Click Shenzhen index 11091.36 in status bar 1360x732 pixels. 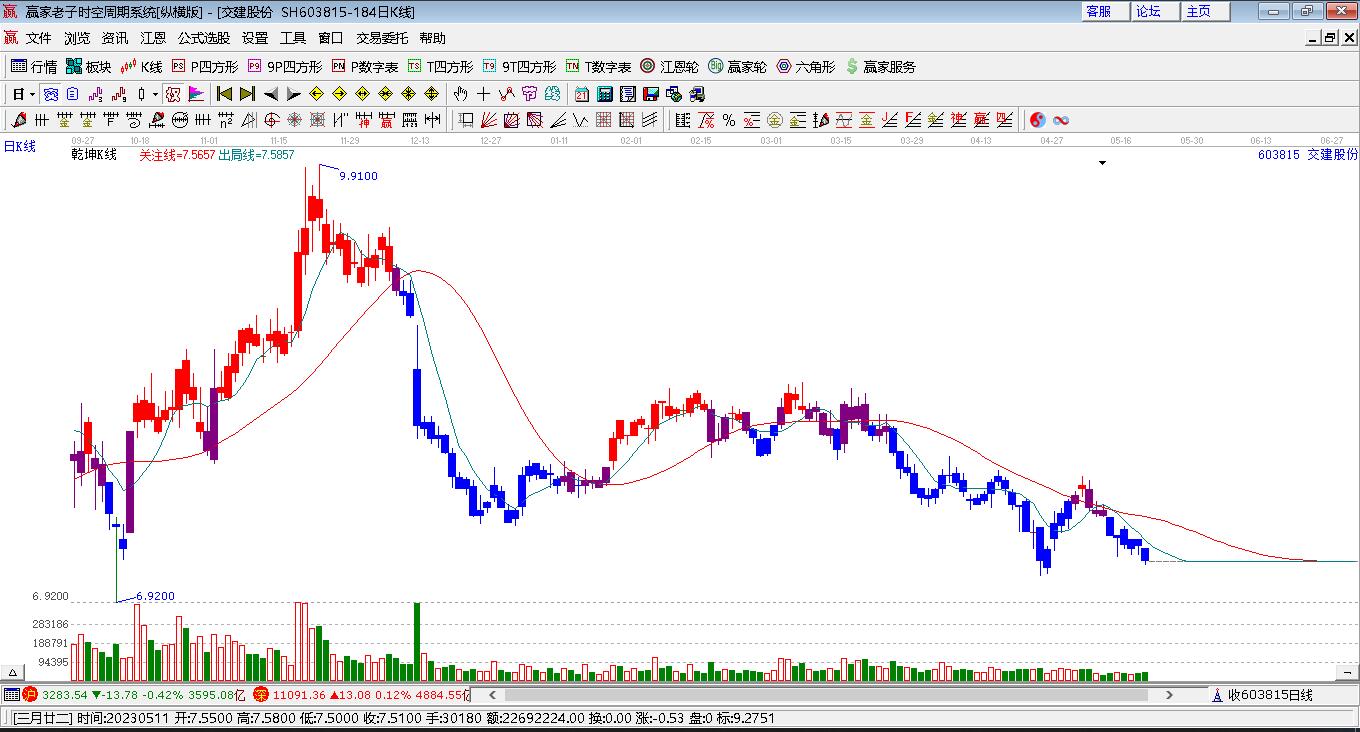click(x=299, y=694)
